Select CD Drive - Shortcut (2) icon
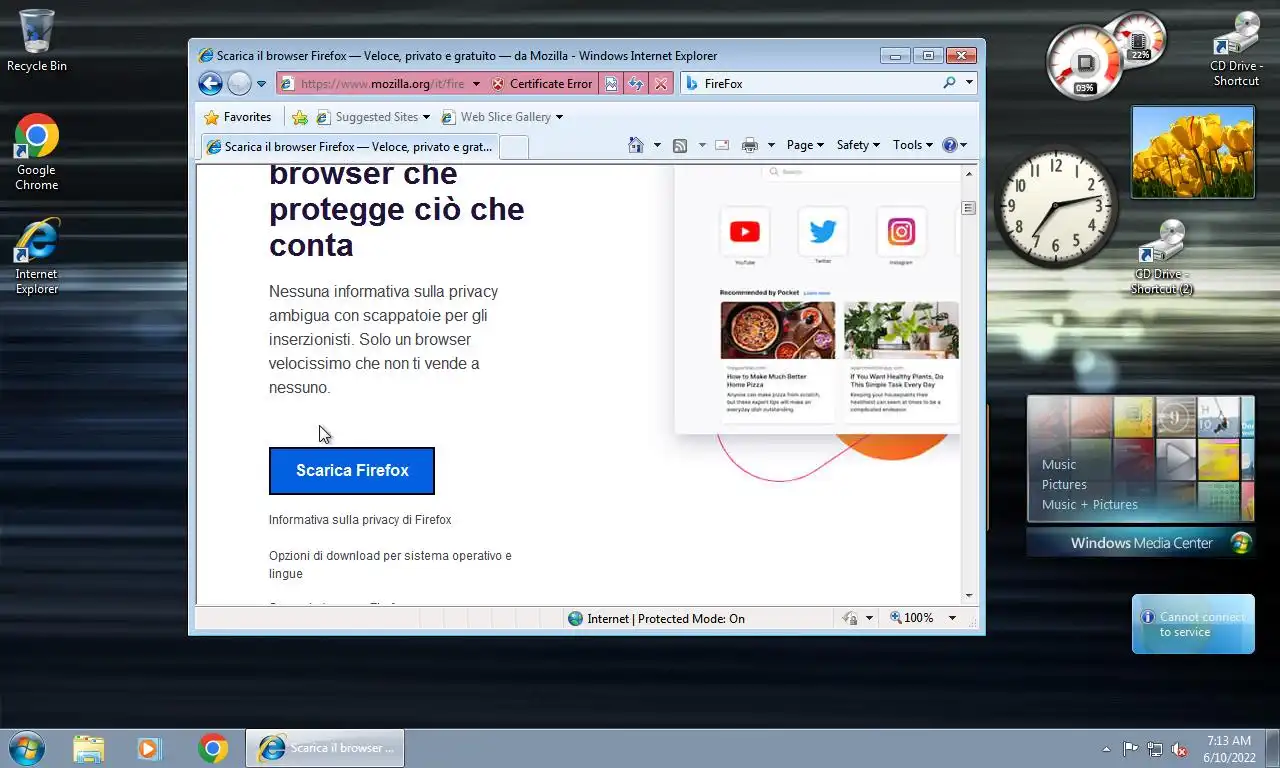 [x=1162, y=258]
